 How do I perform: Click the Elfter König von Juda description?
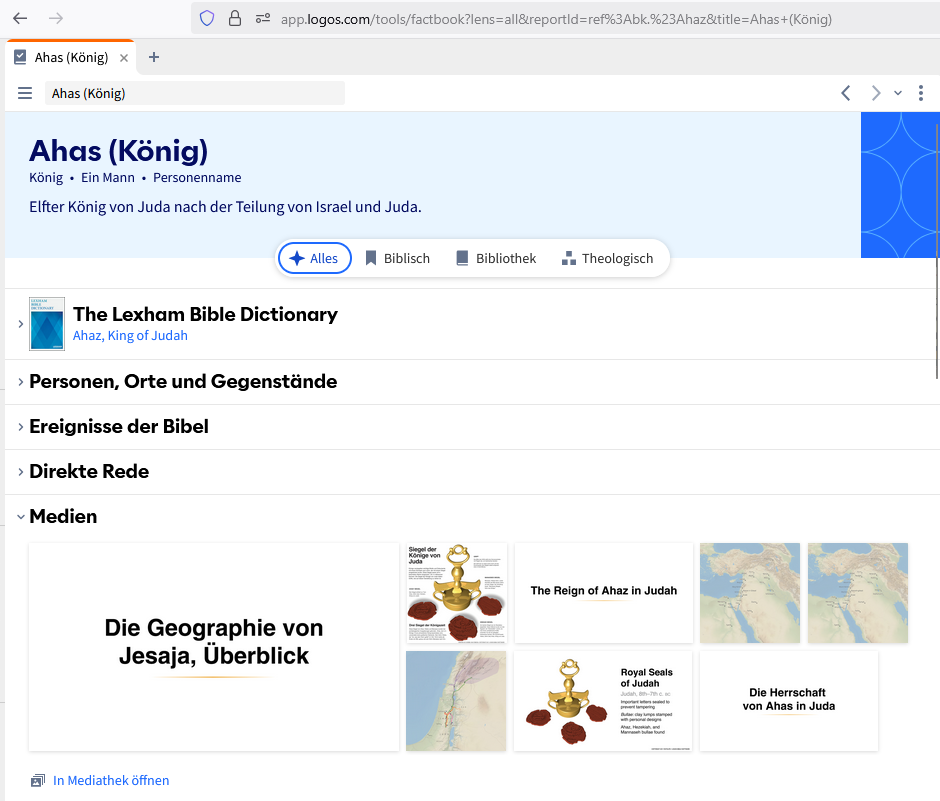225,207
